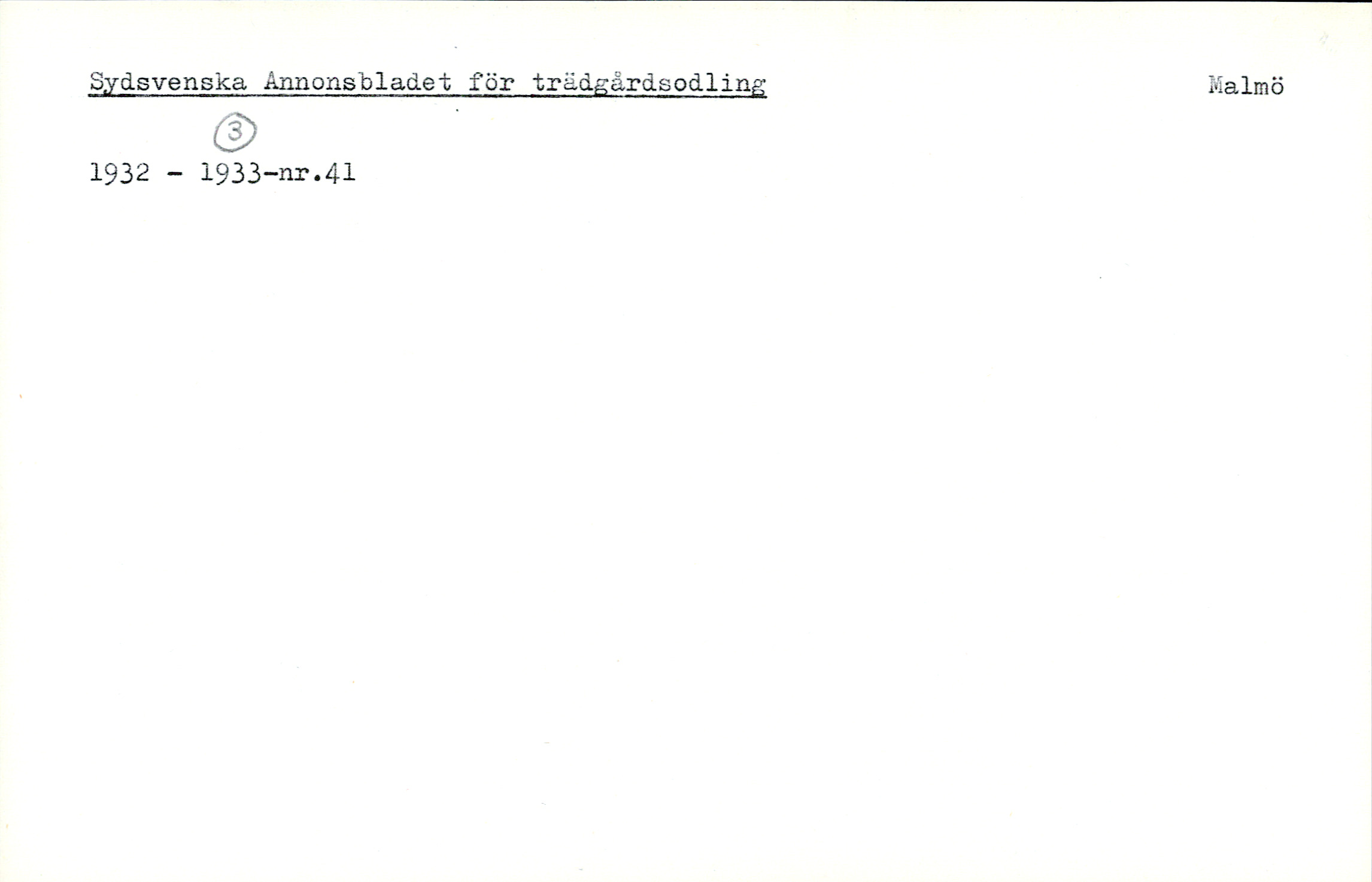This screenshot has width=1372, height=882.
Task: Select the word trädgårdsodling
Action: [x=649, y=84]
